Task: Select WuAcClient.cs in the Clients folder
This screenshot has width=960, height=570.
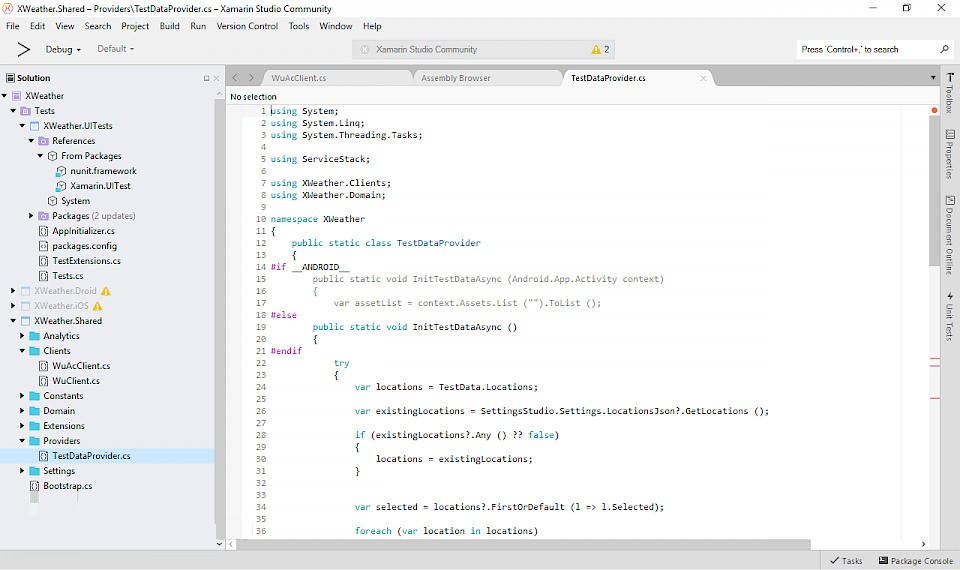Action: [x=81, y=366]
